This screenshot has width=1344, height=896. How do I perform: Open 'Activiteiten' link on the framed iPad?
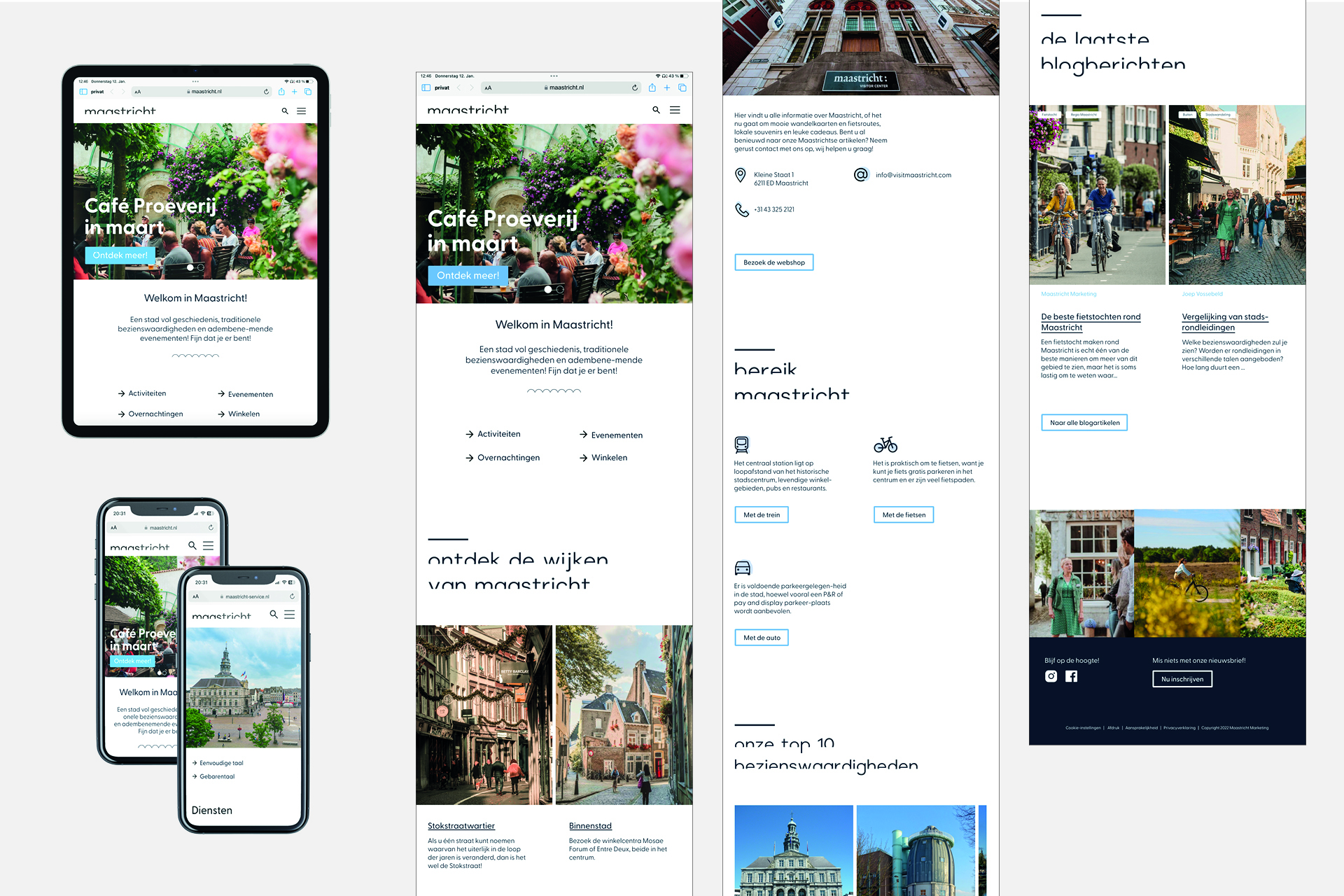pos(142,393)
